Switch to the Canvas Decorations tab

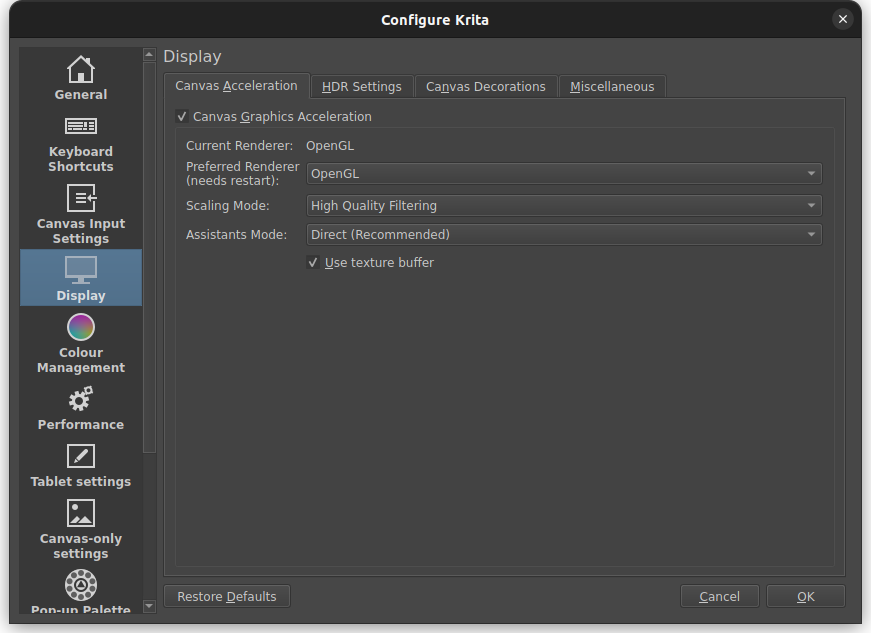485,87
